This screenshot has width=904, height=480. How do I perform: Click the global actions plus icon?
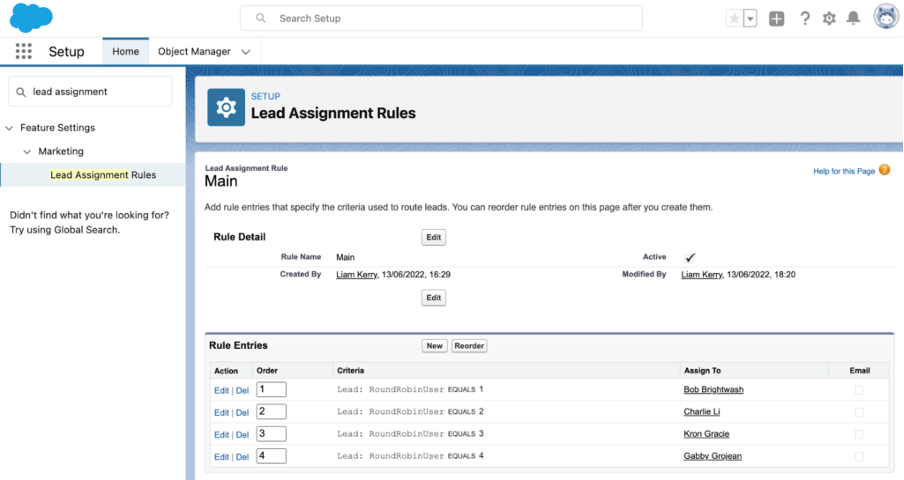pos(777,18)
